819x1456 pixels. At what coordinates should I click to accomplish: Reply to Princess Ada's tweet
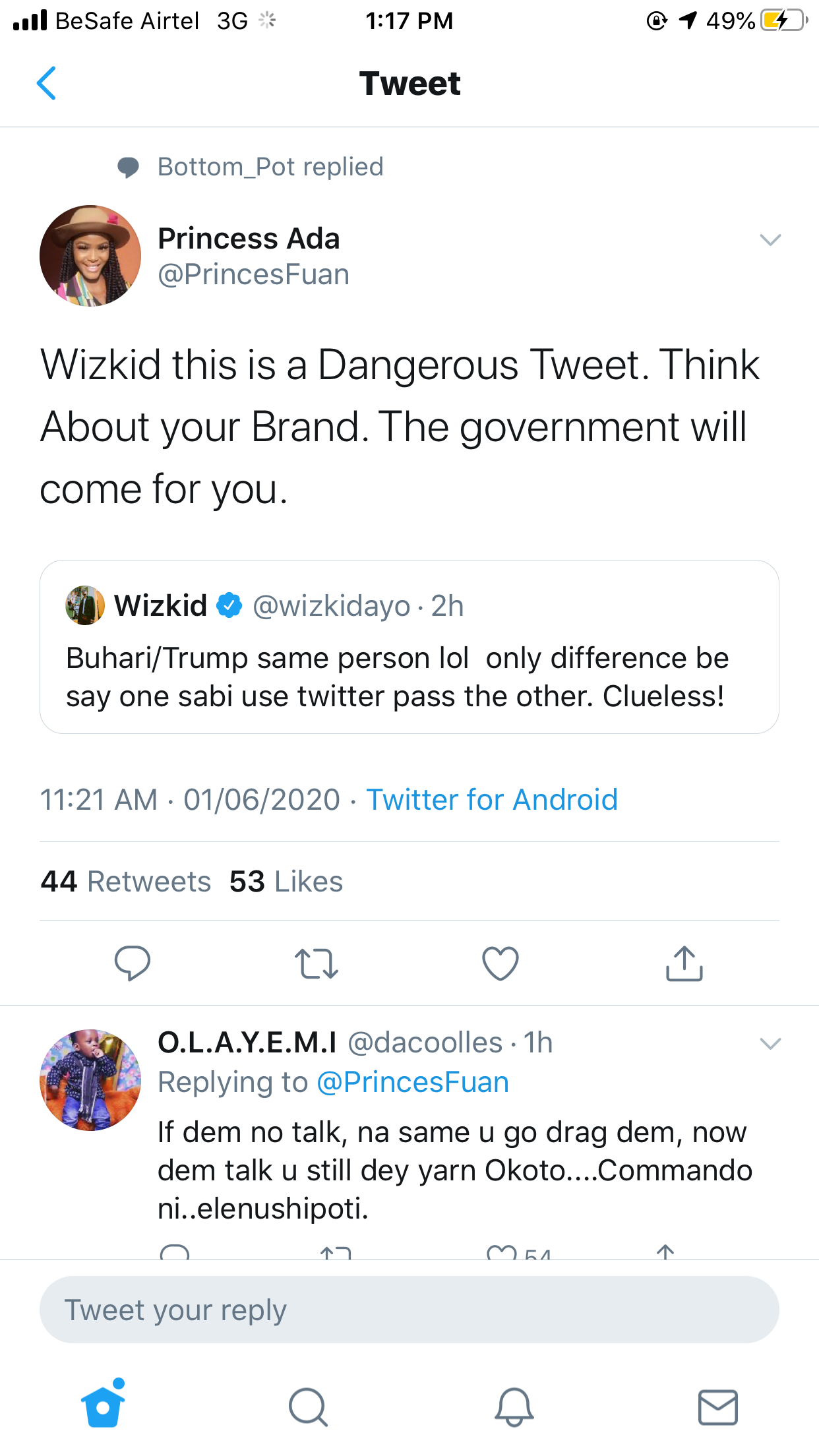coord(132,963)
